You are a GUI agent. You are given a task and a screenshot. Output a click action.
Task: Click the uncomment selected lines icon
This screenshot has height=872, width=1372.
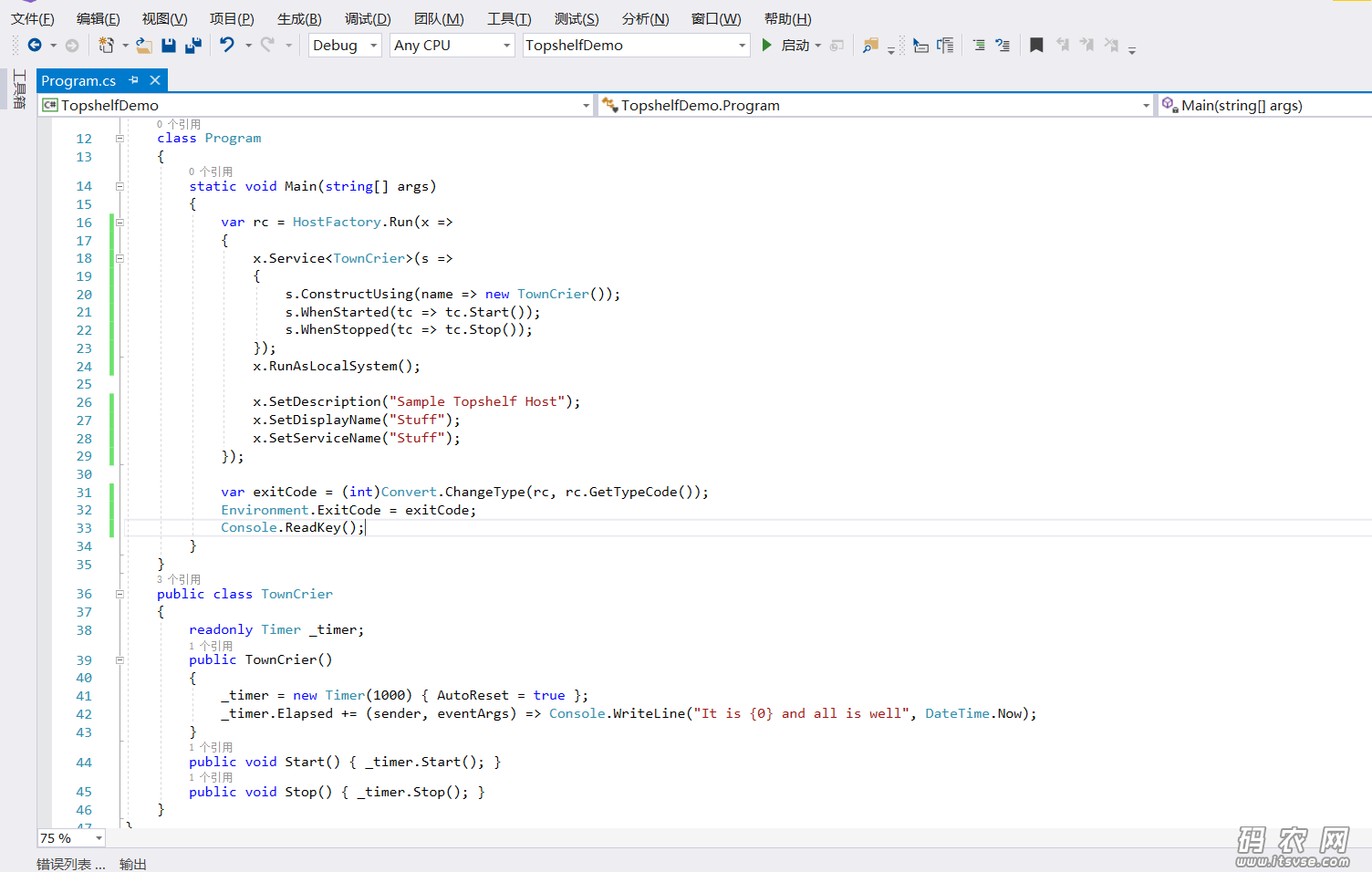1003,45
